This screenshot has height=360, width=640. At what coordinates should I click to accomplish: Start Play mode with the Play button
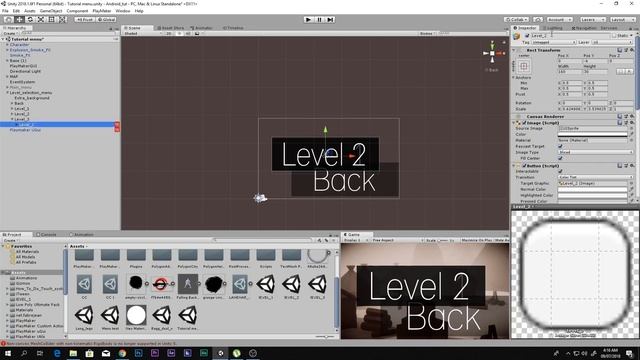[309, 19]
